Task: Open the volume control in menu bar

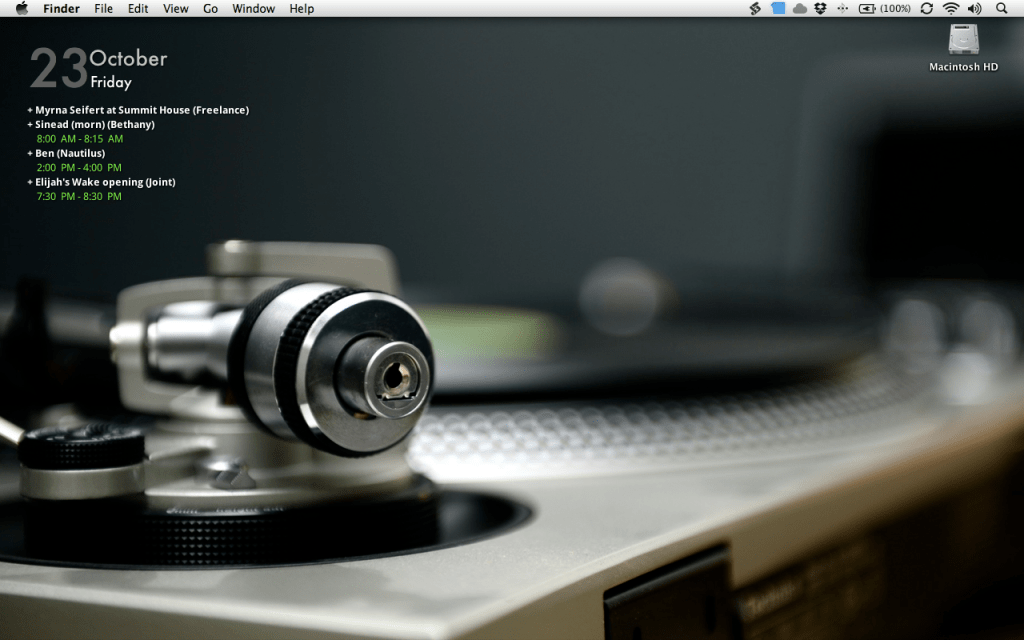Action: (975, 8)
